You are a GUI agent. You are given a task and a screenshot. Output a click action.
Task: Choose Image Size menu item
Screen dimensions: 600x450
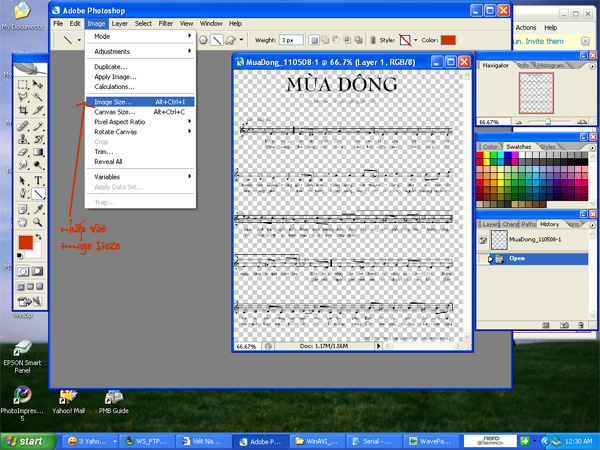[x=140, y=102]
